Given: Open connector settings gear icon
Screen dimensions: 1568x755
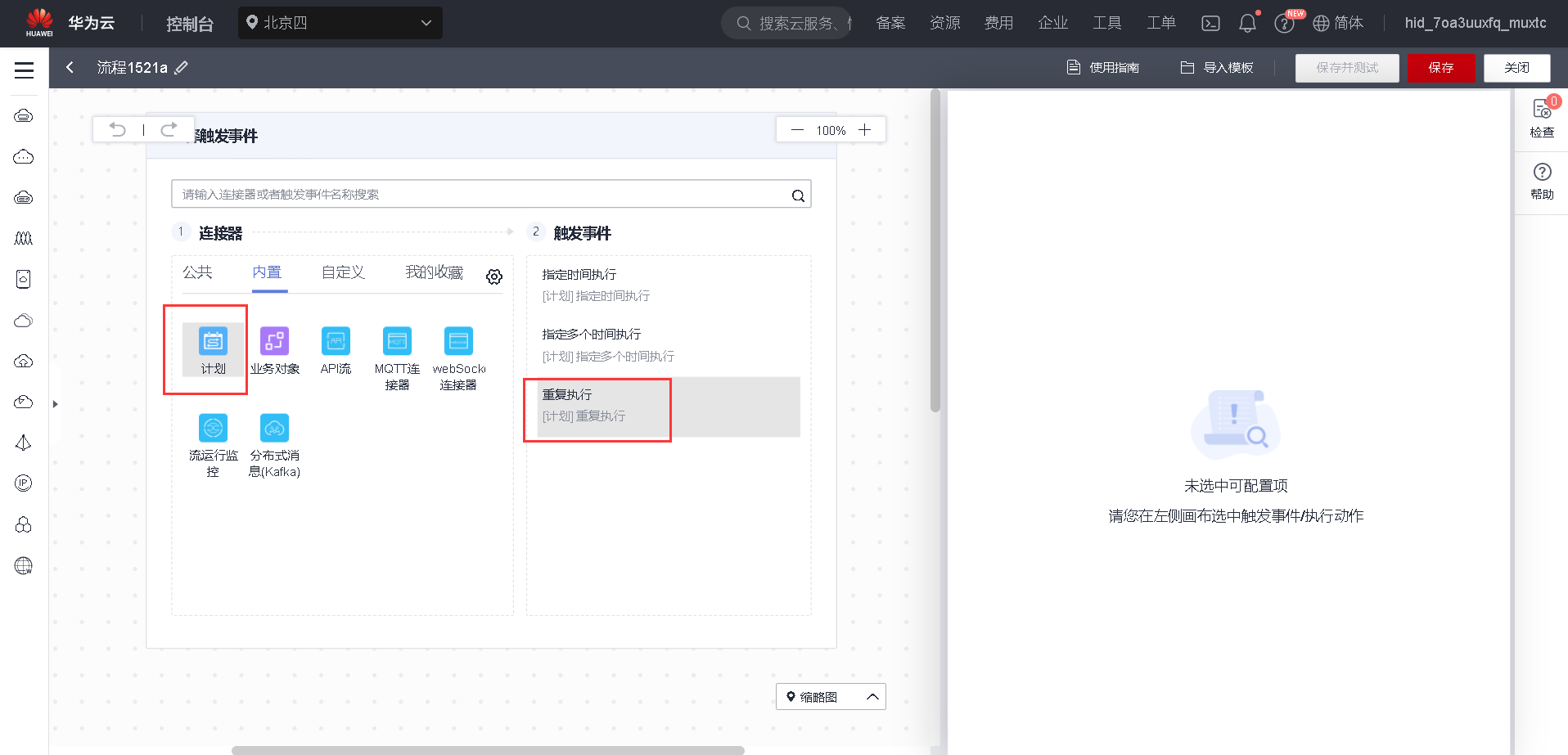Looking at the screenshot, I should pos(494,276).
